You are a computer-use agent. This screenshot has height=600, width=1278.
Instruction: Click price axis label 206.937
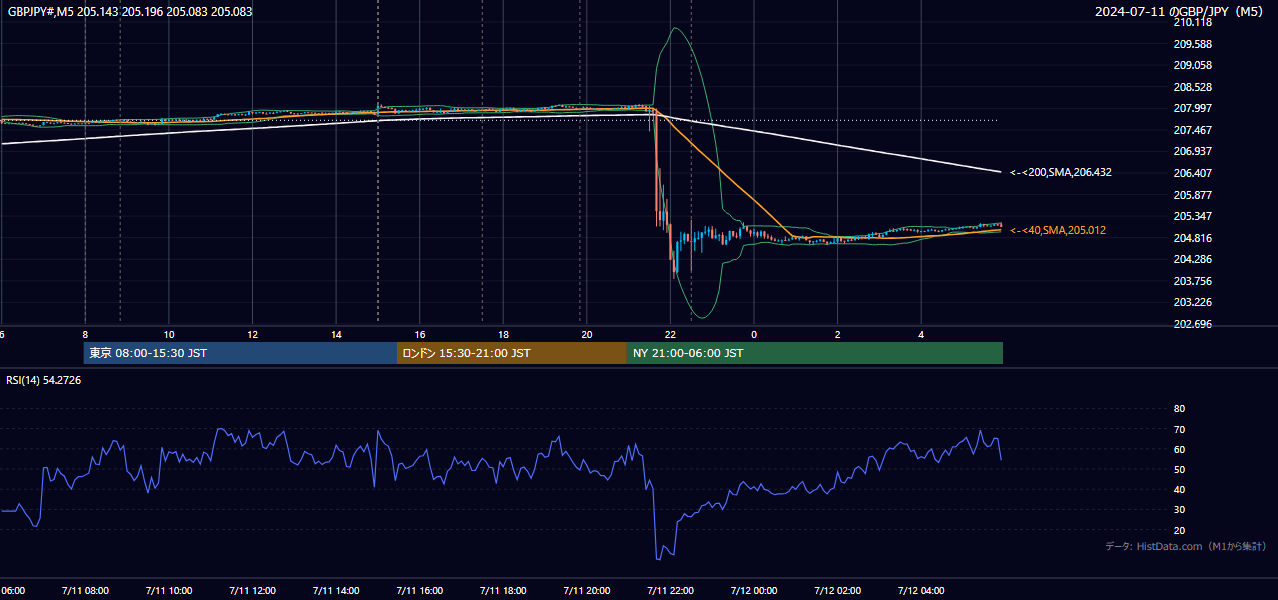click(x=1193, y=151)
